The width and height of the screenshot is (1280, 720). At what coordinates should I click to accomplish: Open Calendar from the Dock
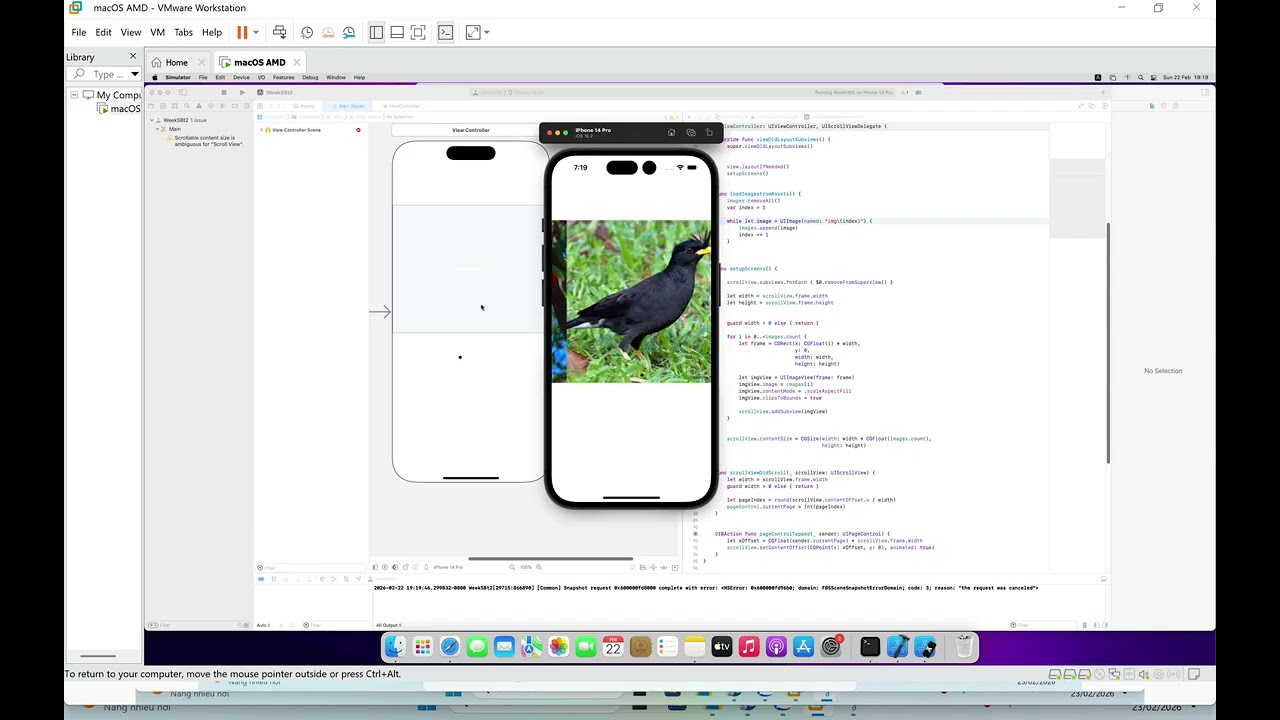pyautogui.click(x=613, y=647)
